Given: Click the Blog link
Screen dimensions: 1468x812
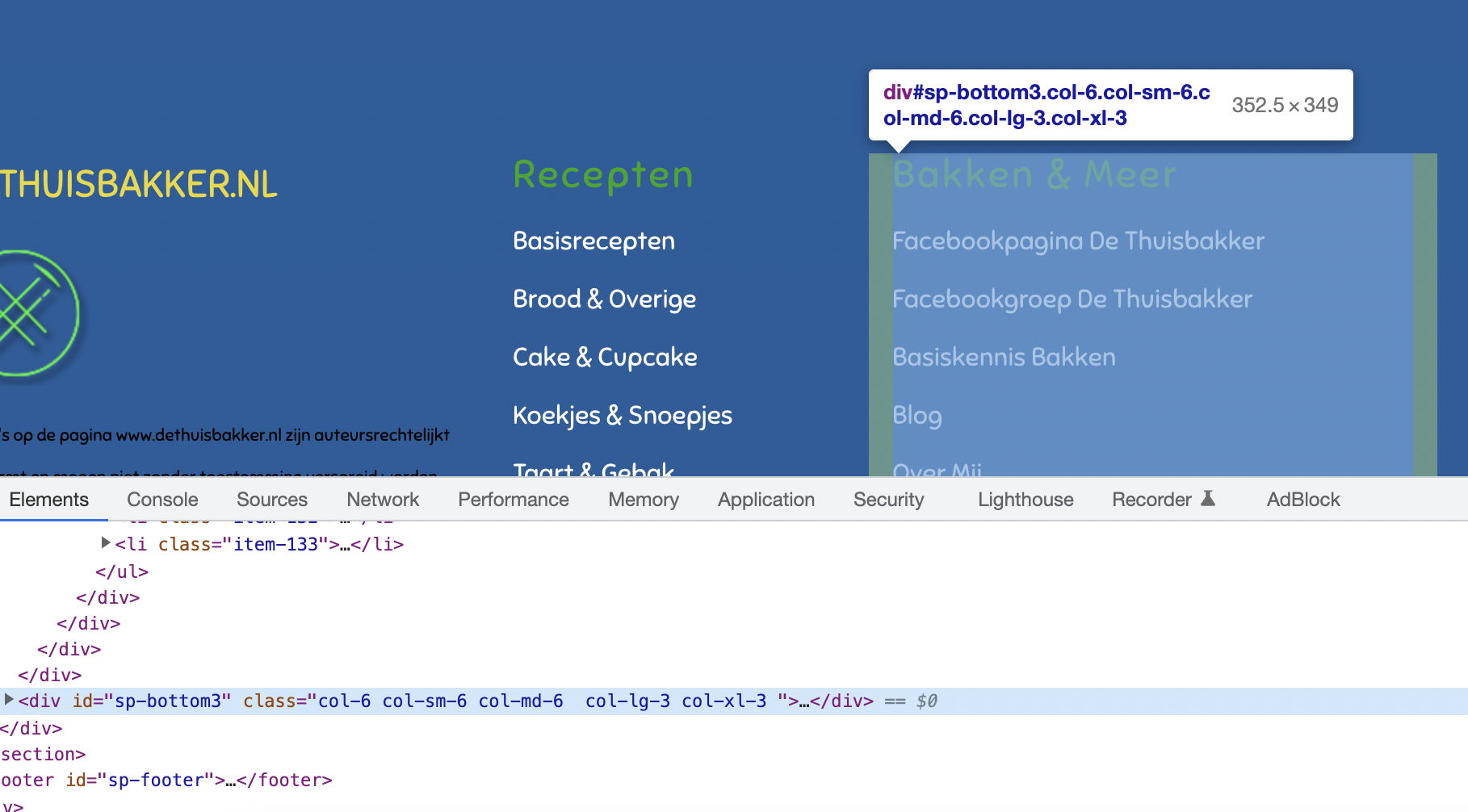Looking at the screenshot, I should 916,415.
